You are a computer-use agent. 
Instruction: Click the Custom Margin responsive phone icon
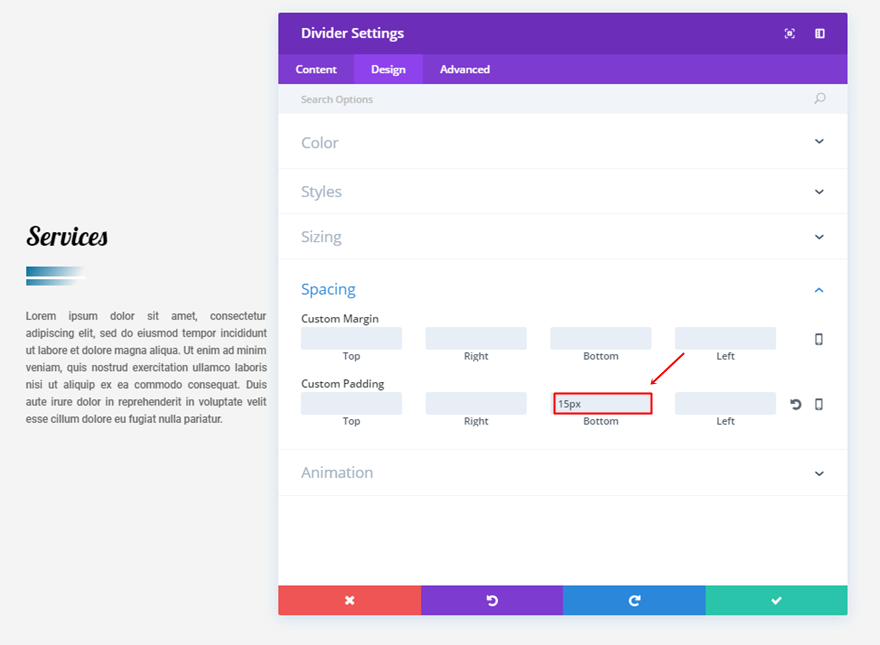pos(819,339)
